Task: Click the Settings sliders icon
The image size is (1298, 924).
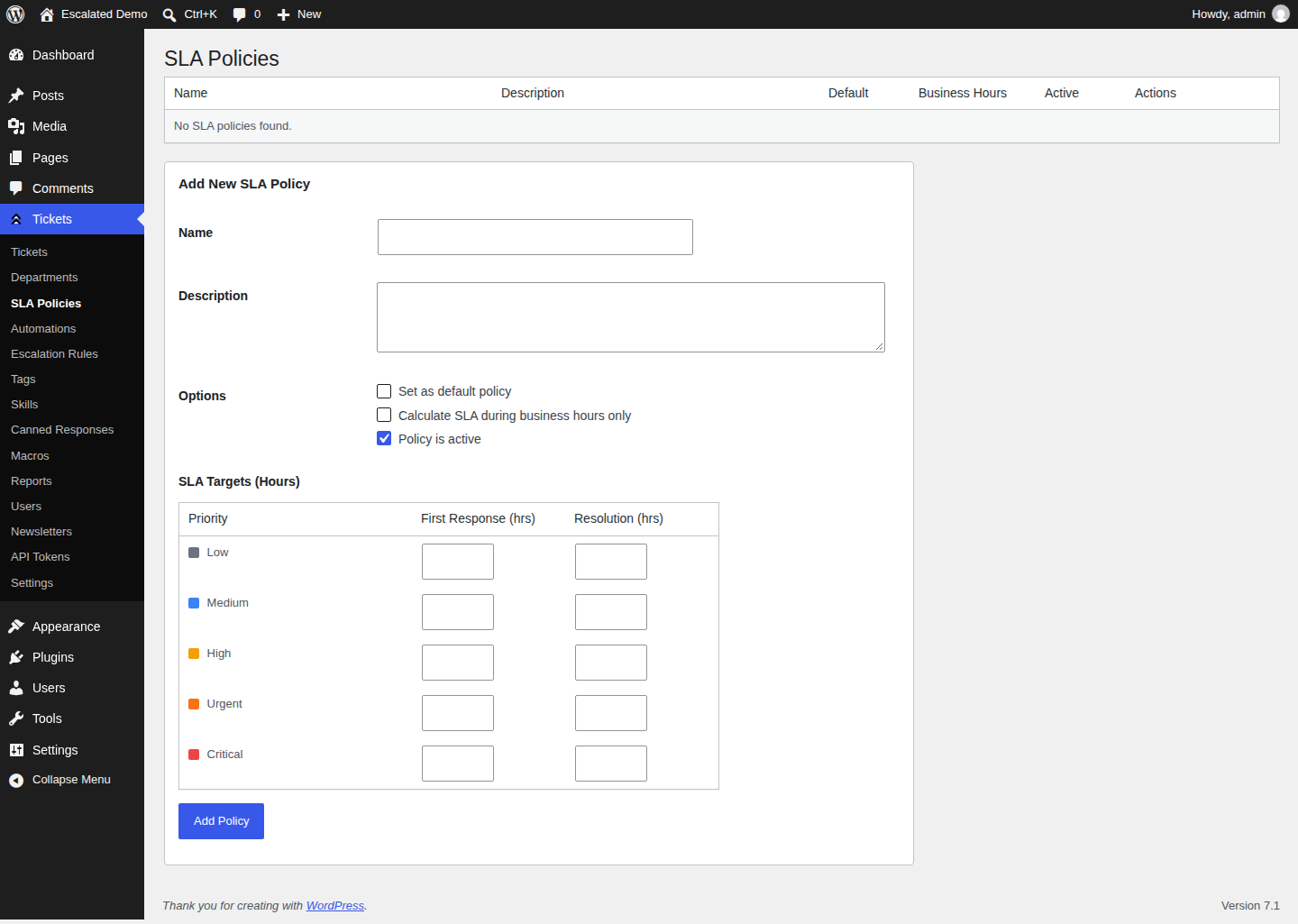Action: (x=16, y=750)
